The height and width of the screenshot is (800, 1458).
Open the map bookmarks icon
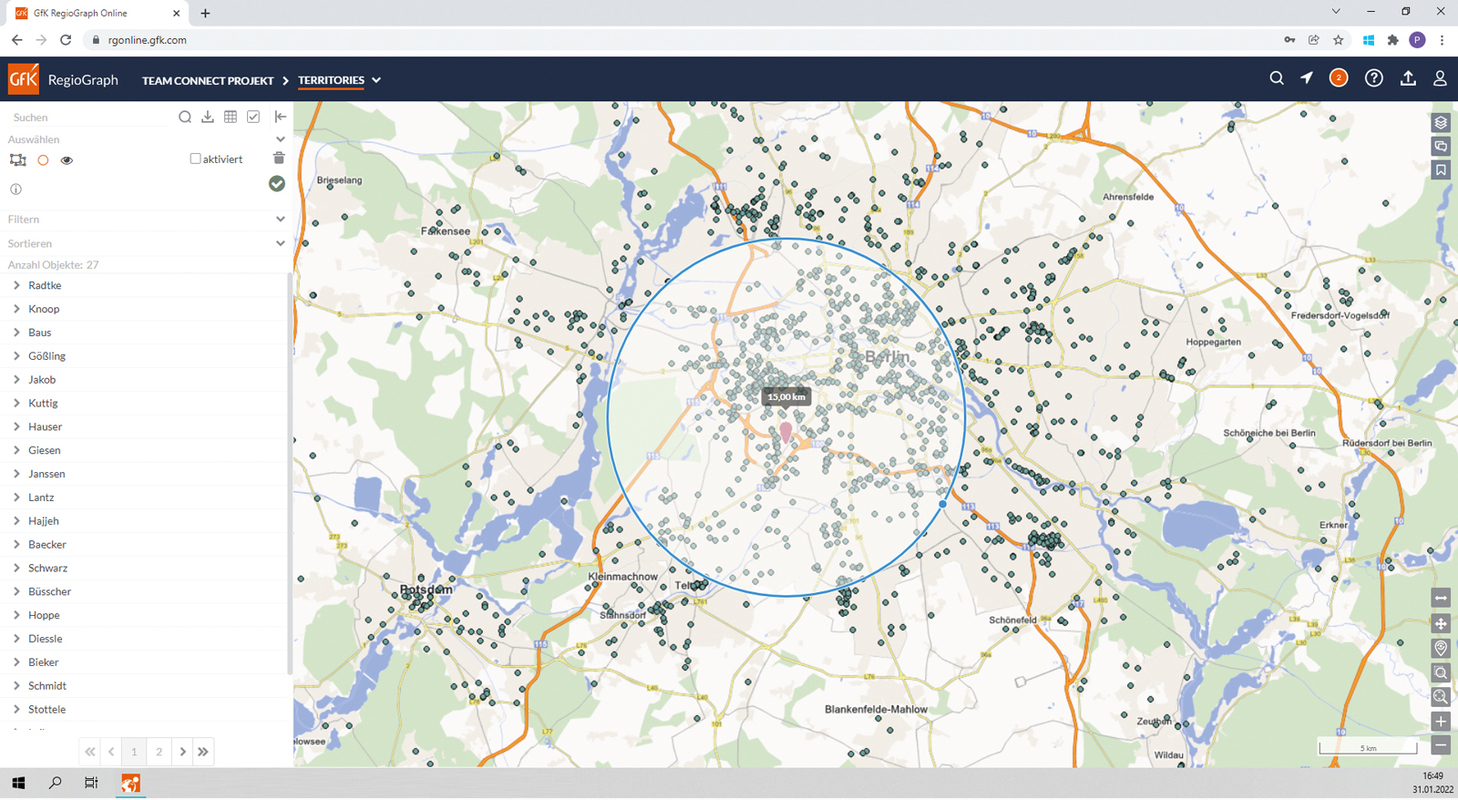pos(1441,170)
